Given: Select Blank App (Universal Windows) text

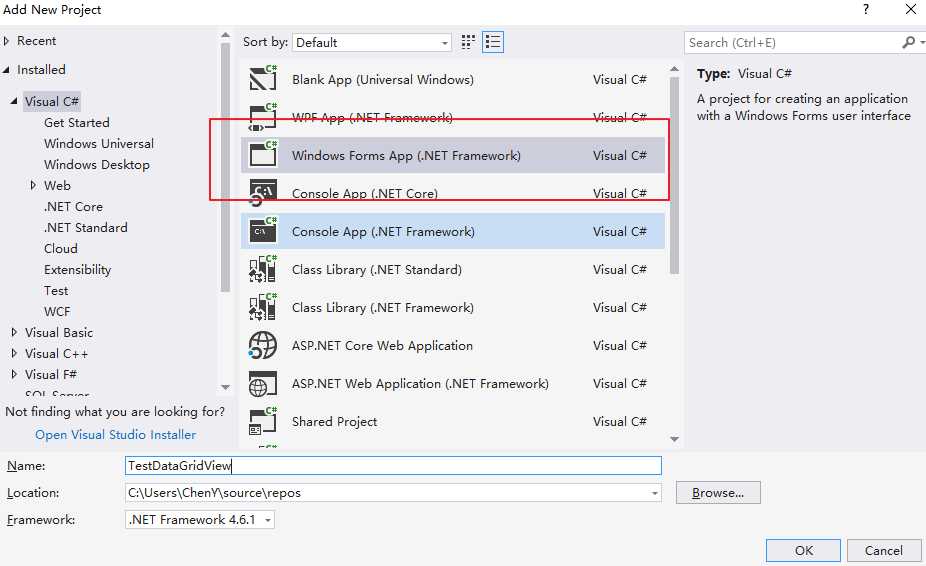Looking at the screenshot, I should (383, 79).
